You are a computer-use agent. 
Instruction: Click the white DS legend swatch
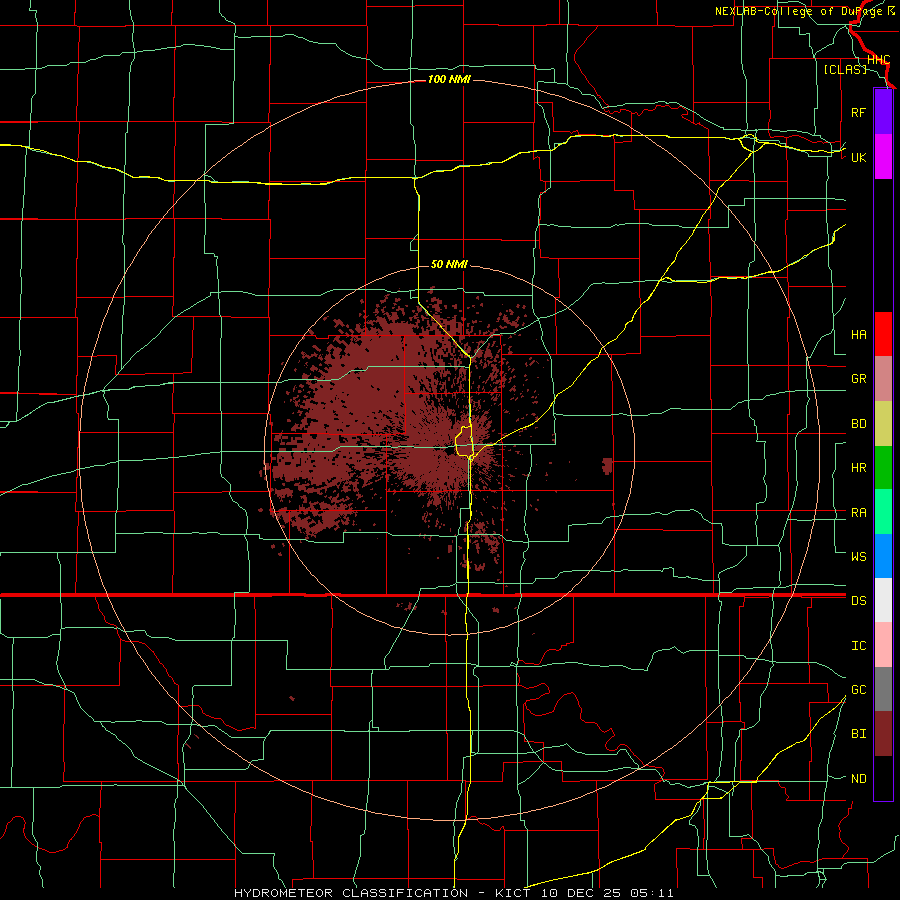pyautogui.click(x=883, y=600)
